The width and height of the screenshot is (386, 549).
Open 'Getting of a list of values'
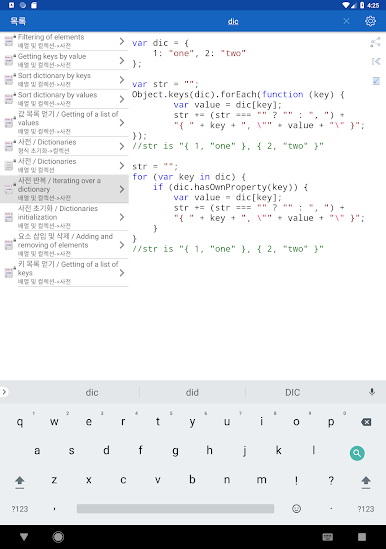coord(64,123)
